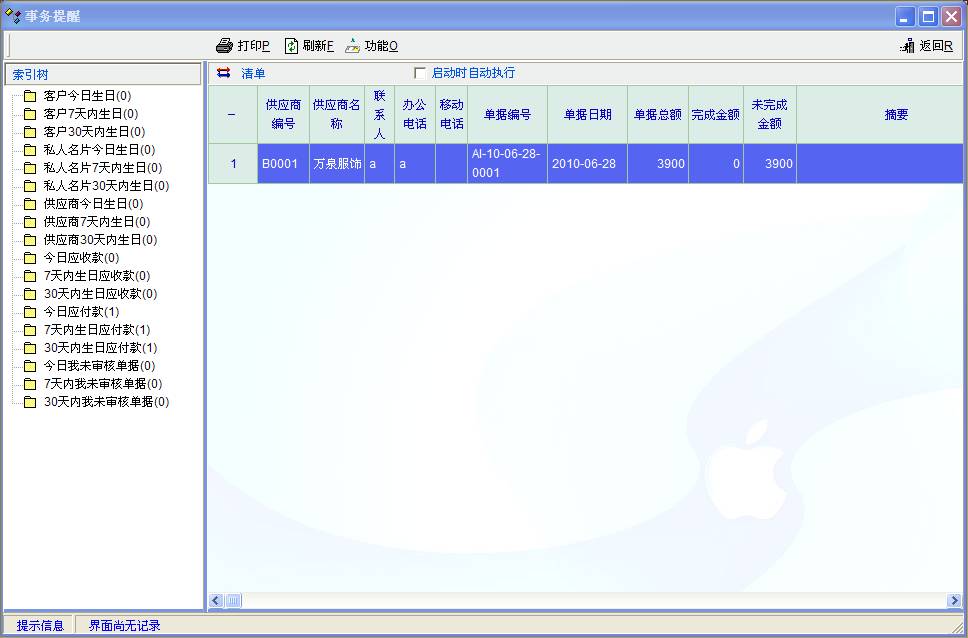Click the horizontal scrollbar left arrow
This screenshot has width=968, height=638.
pyautogui.click(x=215, y=600)
